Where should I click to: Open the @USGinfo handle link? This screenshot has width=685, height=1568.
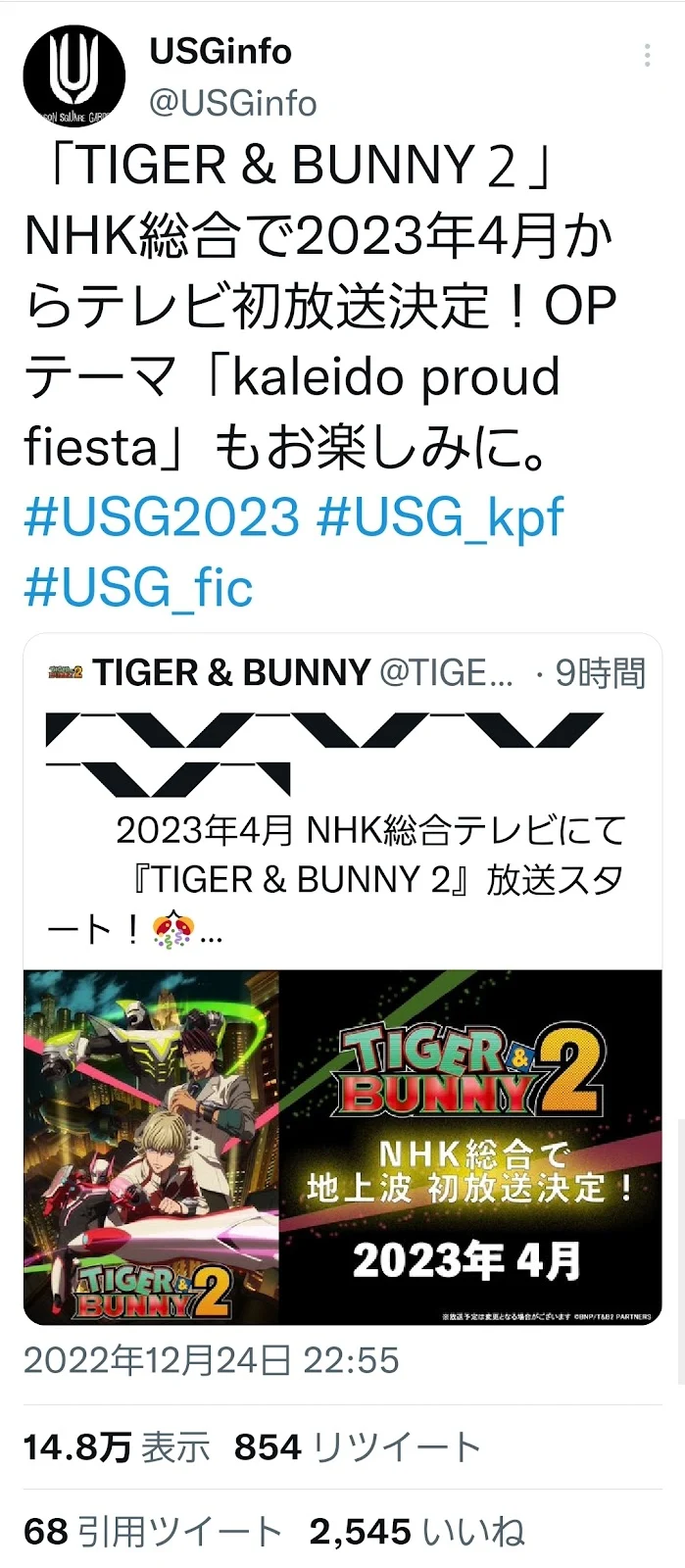click(233, 103)
